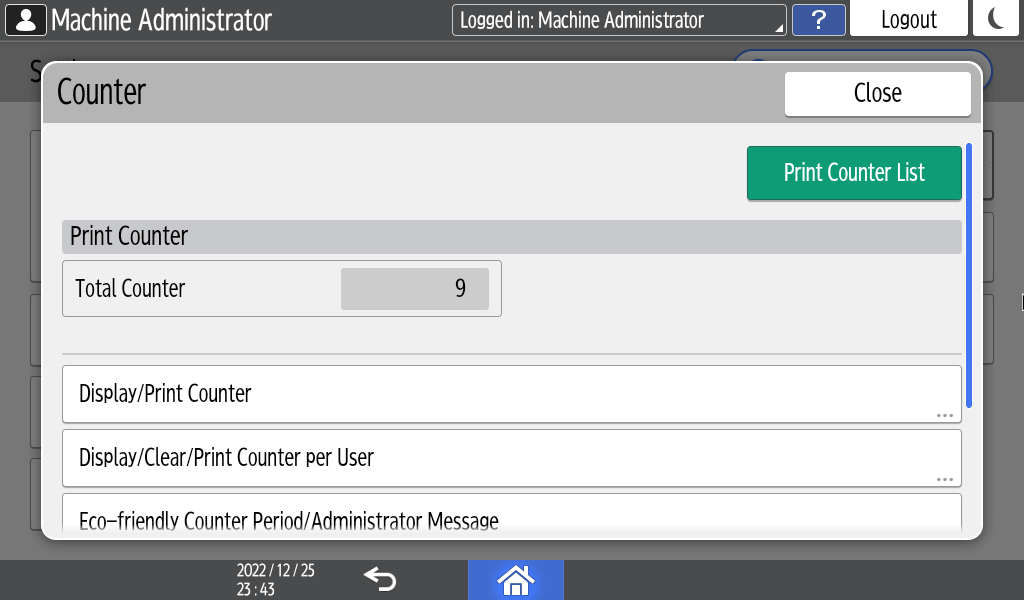The width and height of the screenshot is (1024, 600).
Task: Click the Print Counter section header
Action: [x=511, y=237]
